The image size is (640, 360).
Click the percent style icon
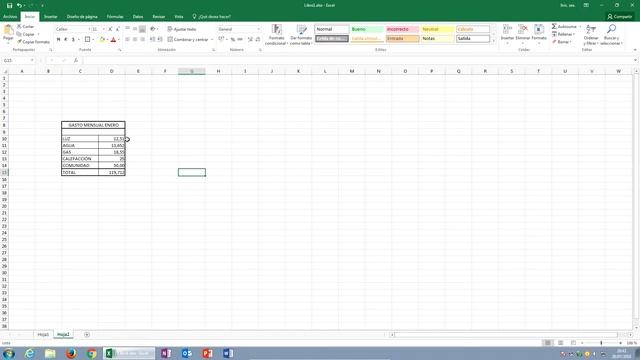[x=233, y=40]
